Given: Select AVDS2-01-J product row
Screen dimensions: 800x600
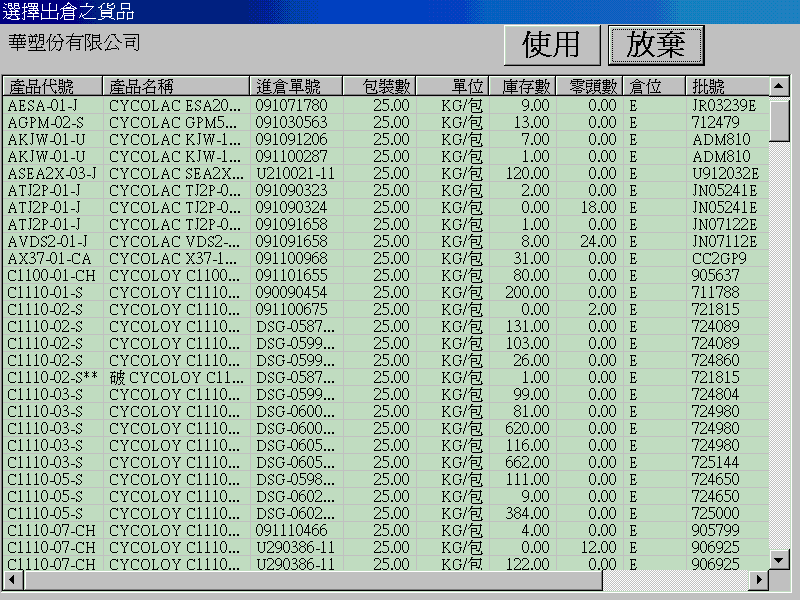Looking at the screenshot, I should click(386, 241).
